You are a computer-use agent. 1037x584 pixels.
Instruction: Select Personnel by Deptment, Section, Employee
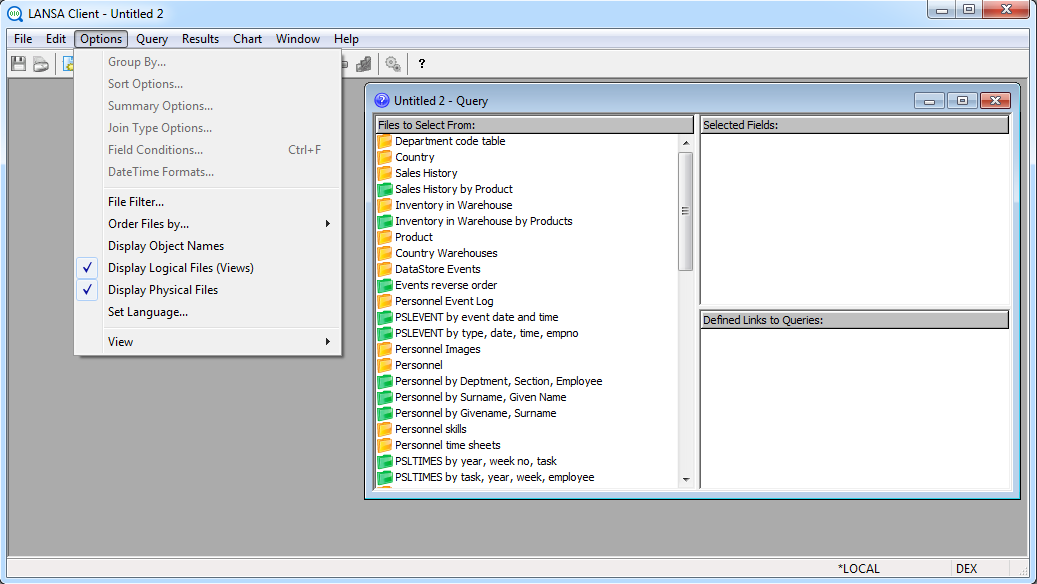499,381
